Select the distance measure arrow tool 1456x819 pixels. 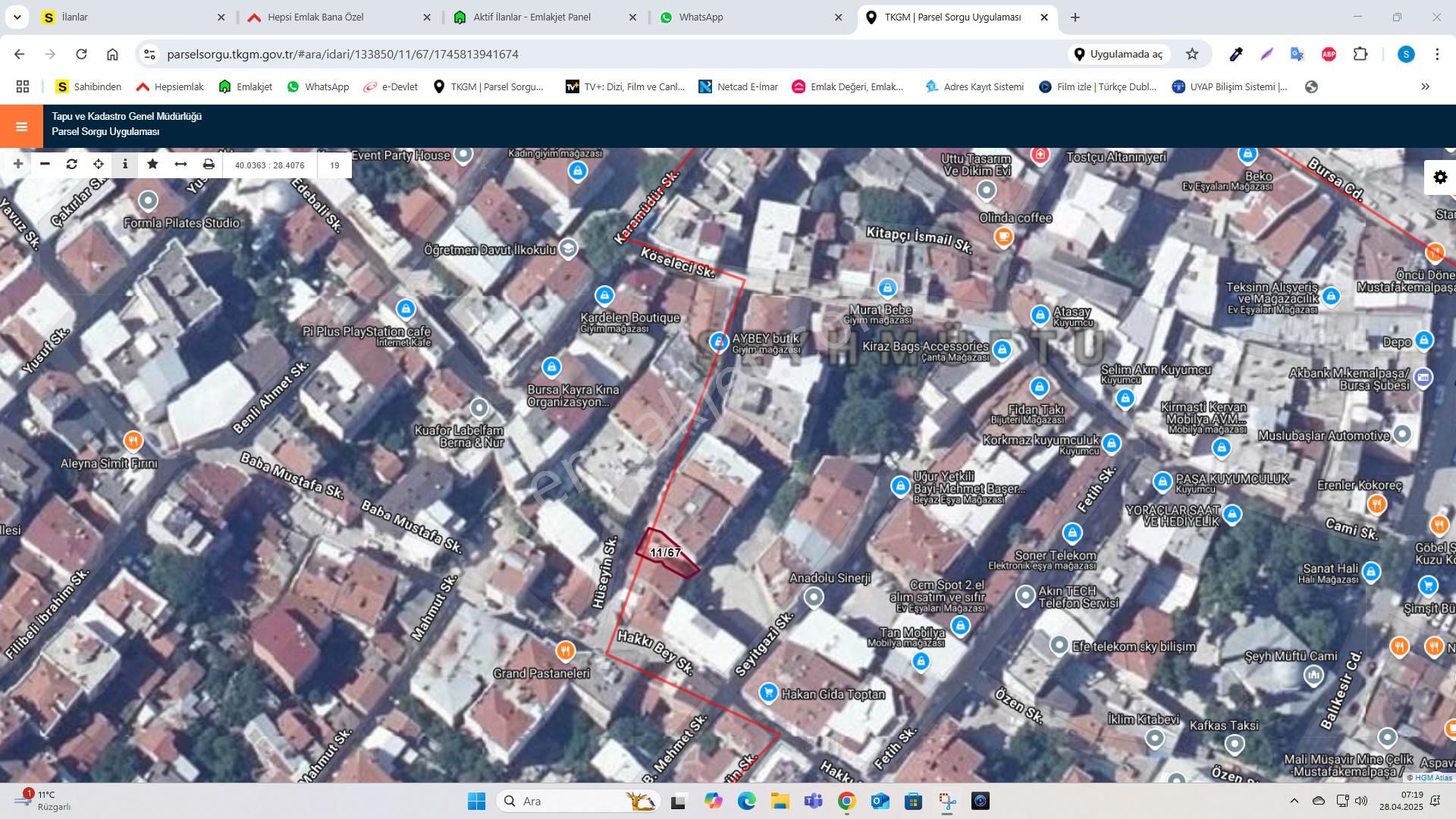point(180,164)
